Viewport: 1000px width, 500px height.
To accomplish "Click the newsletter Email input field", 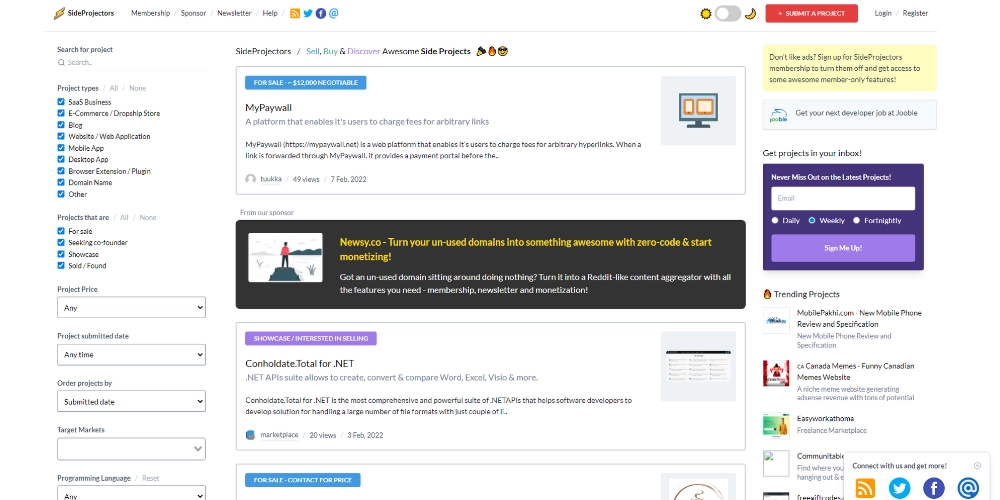I will [842, 198].
